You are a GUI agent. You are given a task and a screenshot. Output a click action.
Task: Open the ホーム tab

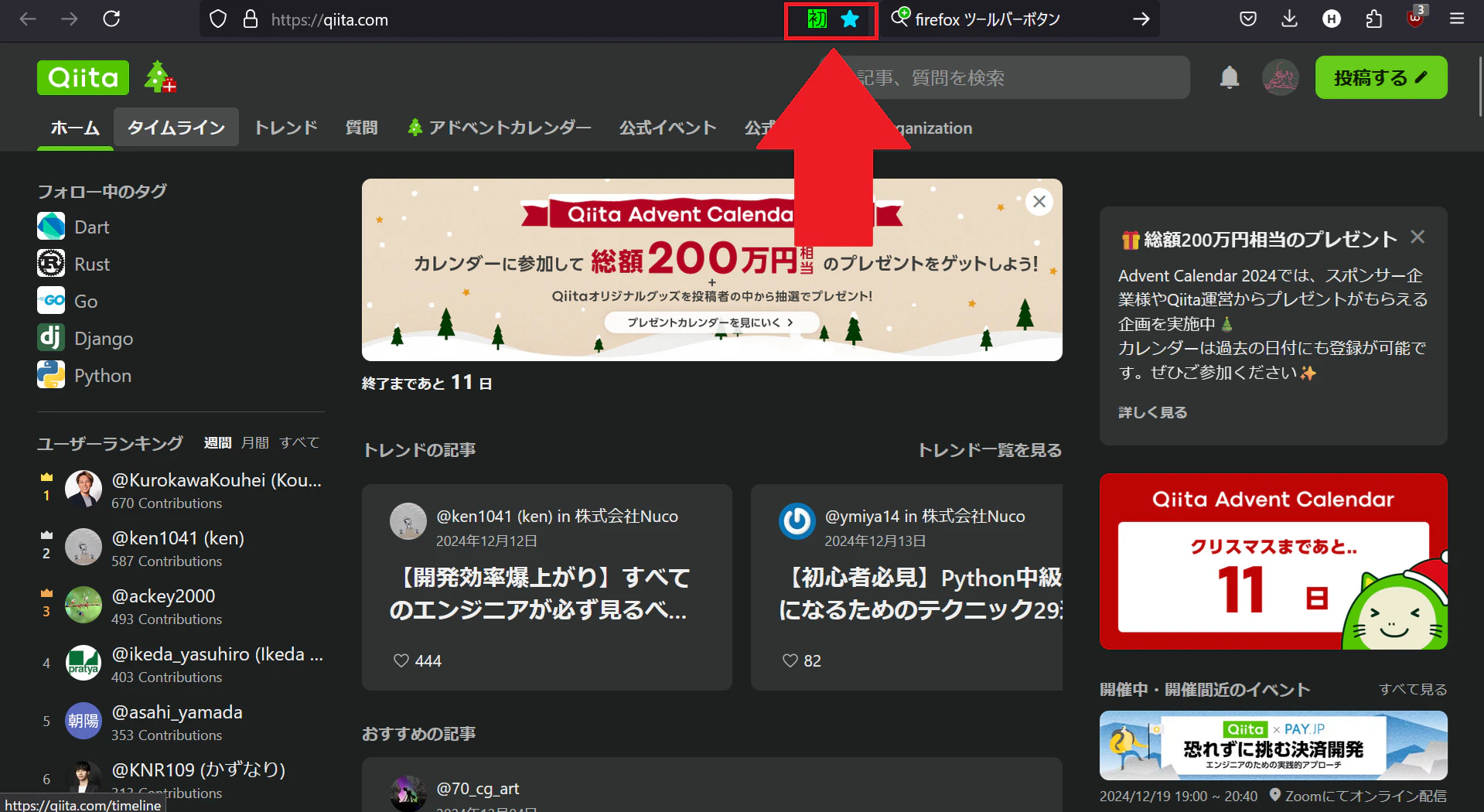point(75,128)
